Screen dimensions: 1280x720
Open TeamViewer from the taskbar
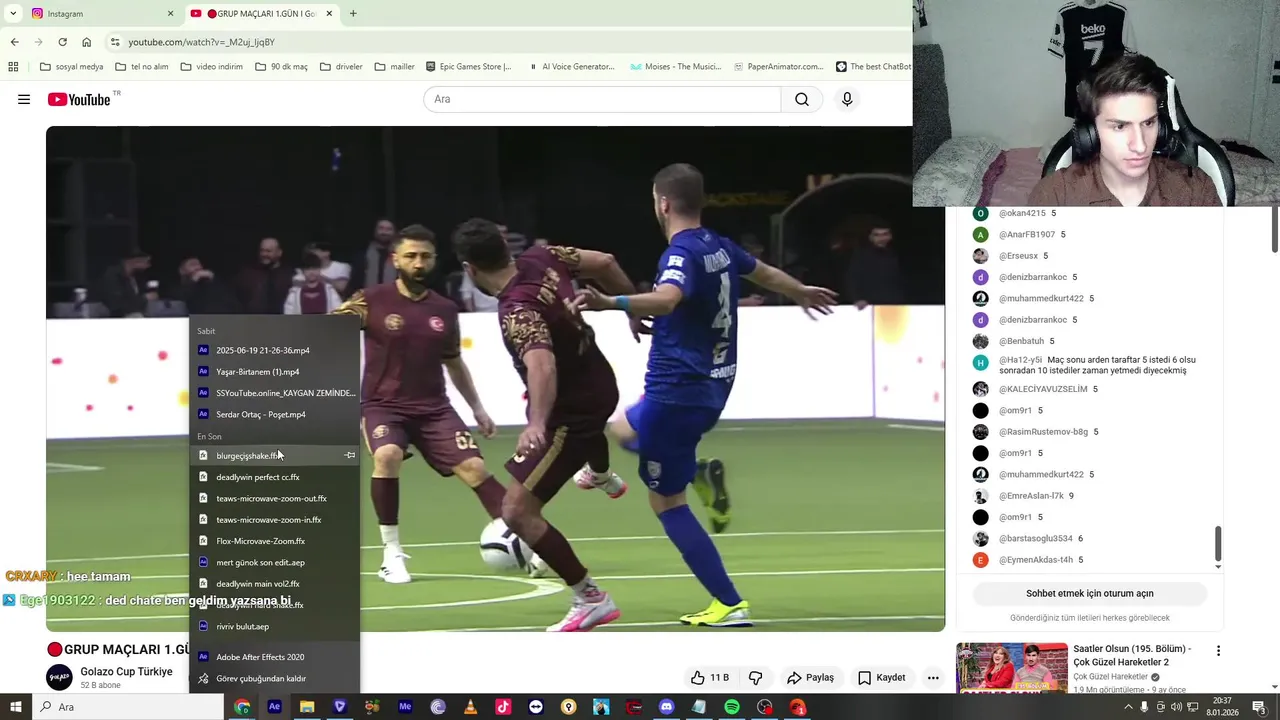click(x=536, y=707)
